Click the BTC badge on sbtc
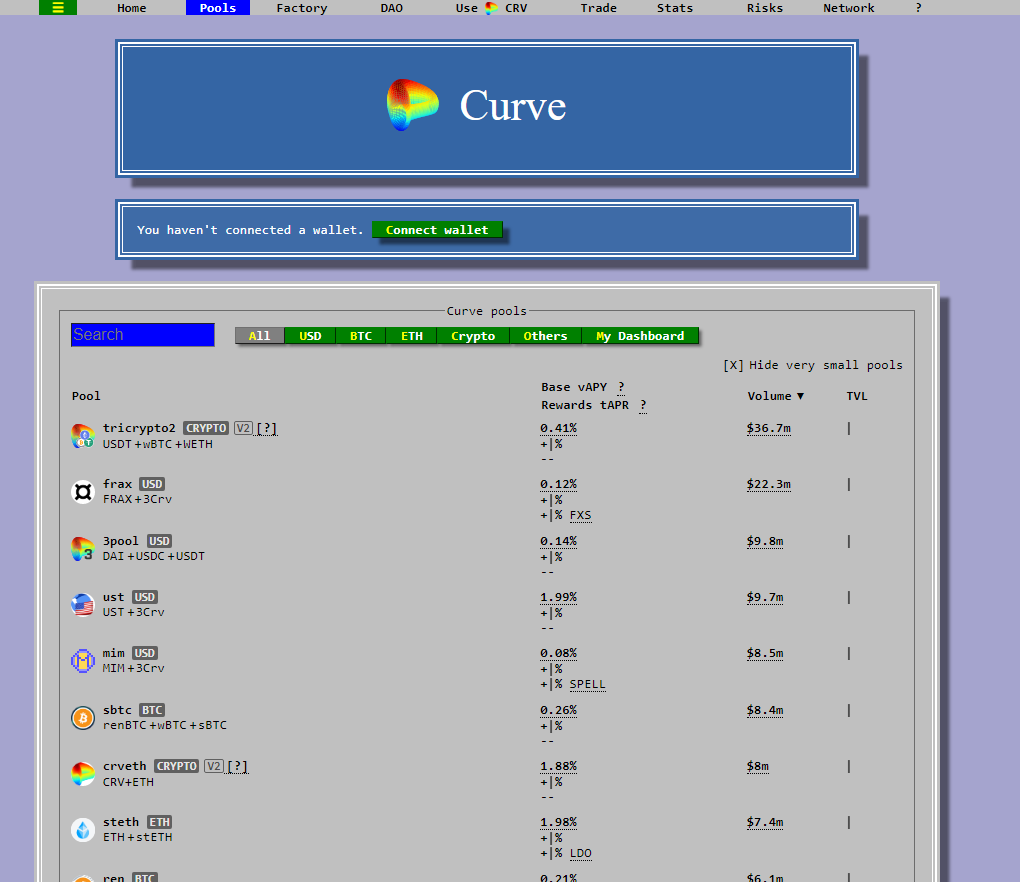1020x882 pixels. [152, 710]
